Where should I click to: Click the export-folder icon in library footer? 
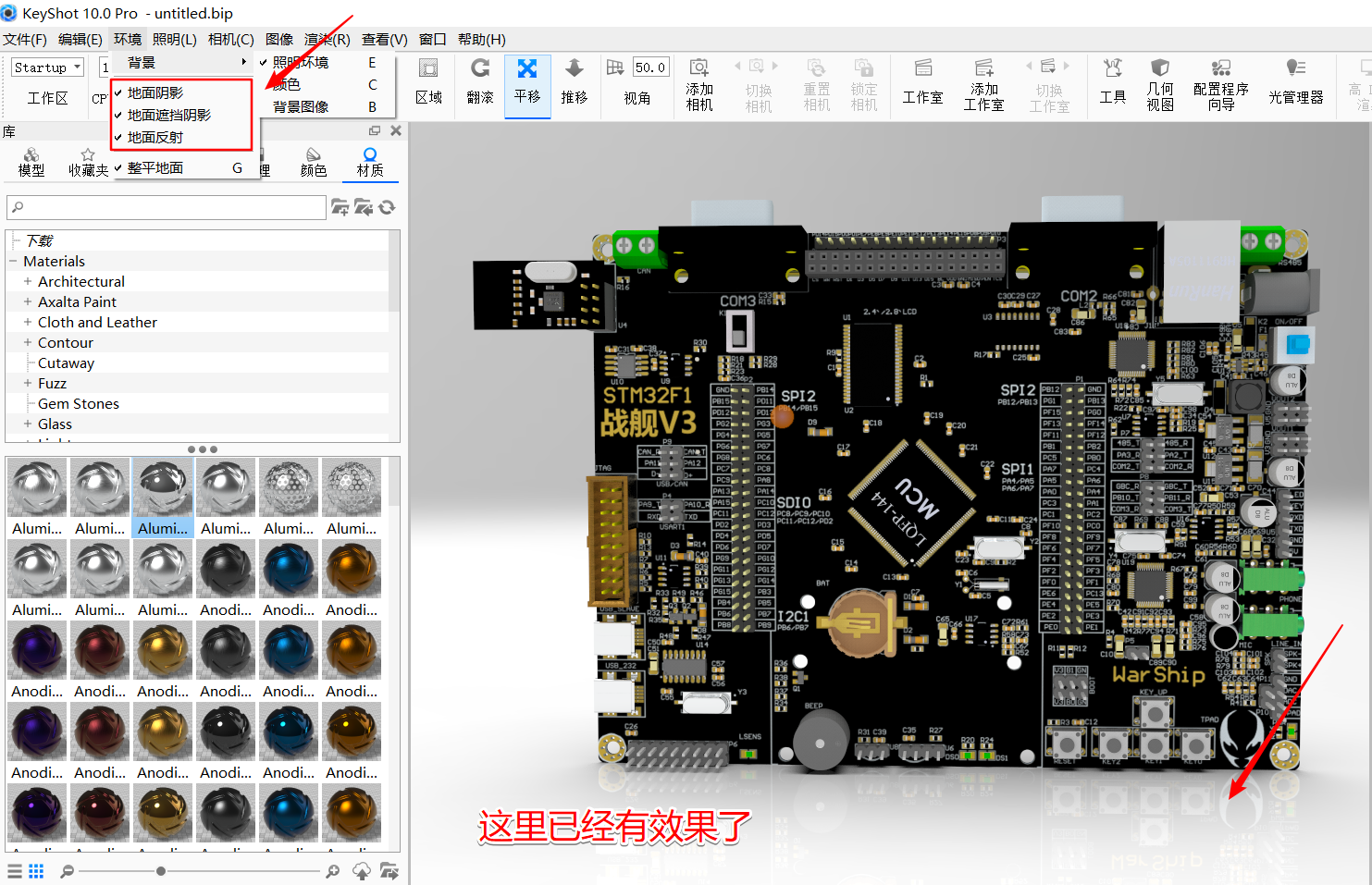tap(389, 871)
